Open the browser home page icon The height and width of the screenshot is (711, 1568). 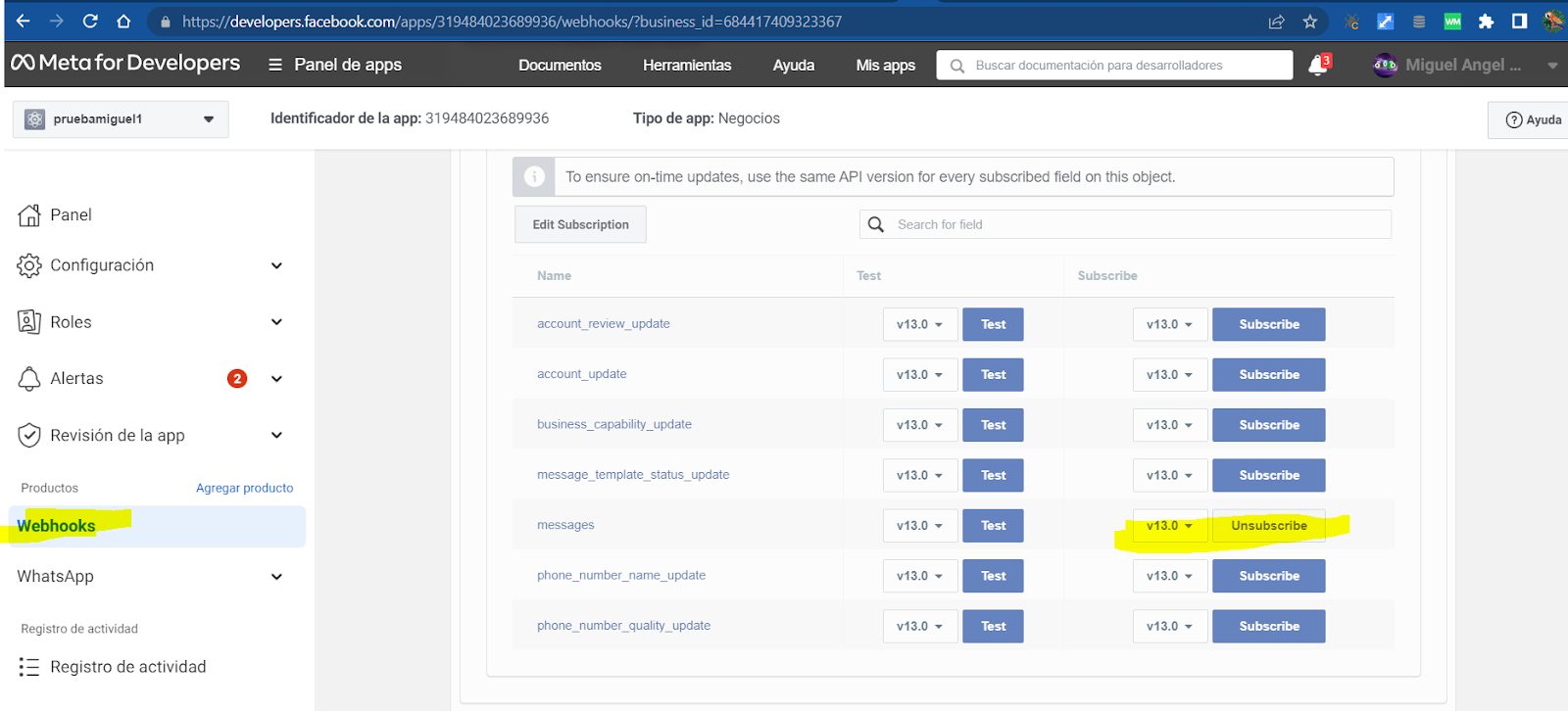click(x=123, y=21)
